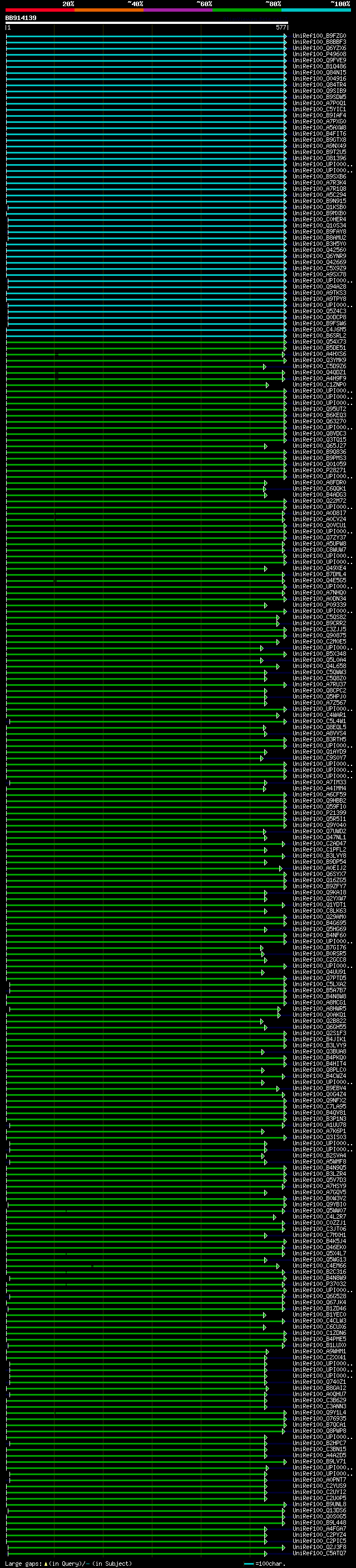Click the orange ~40% identity legend segment
Viewport: 356px width, 1568px height.
coord(109,10)
